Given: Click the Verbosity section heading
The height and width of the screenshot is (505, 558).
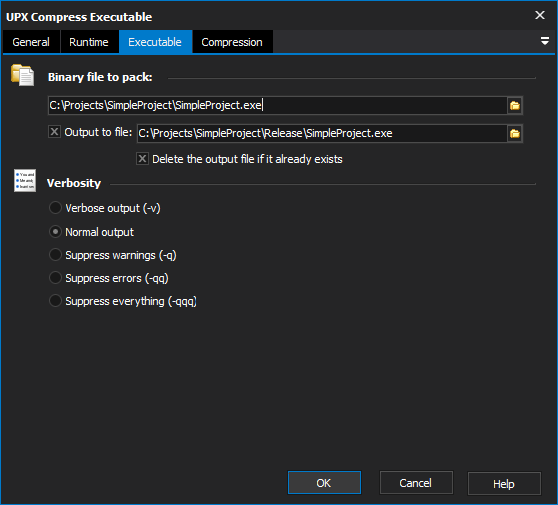Looking at the screenshot, I should tap(74, 183).
